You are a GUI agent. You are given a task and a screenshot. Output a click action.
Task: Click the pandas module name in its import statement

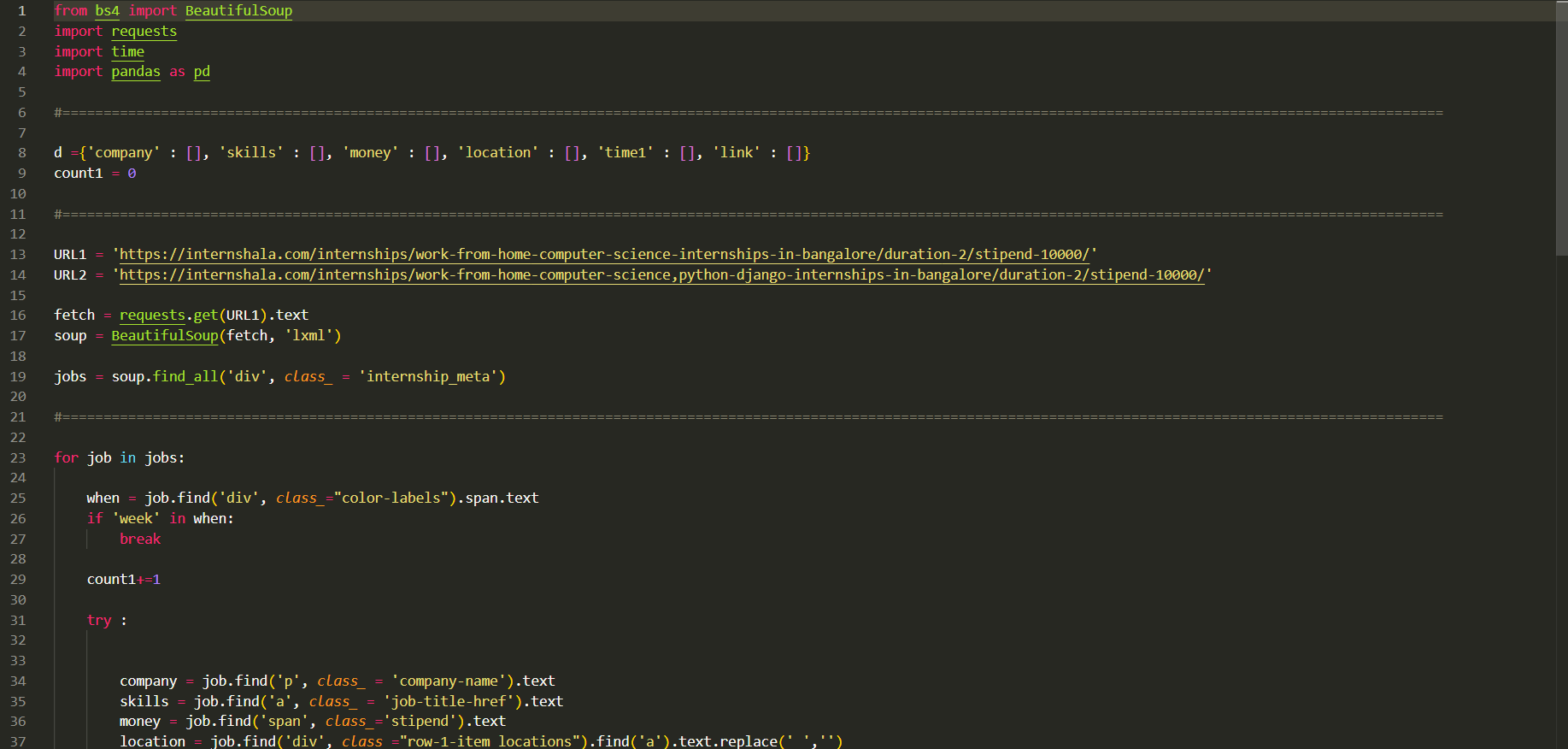point(135,72)
